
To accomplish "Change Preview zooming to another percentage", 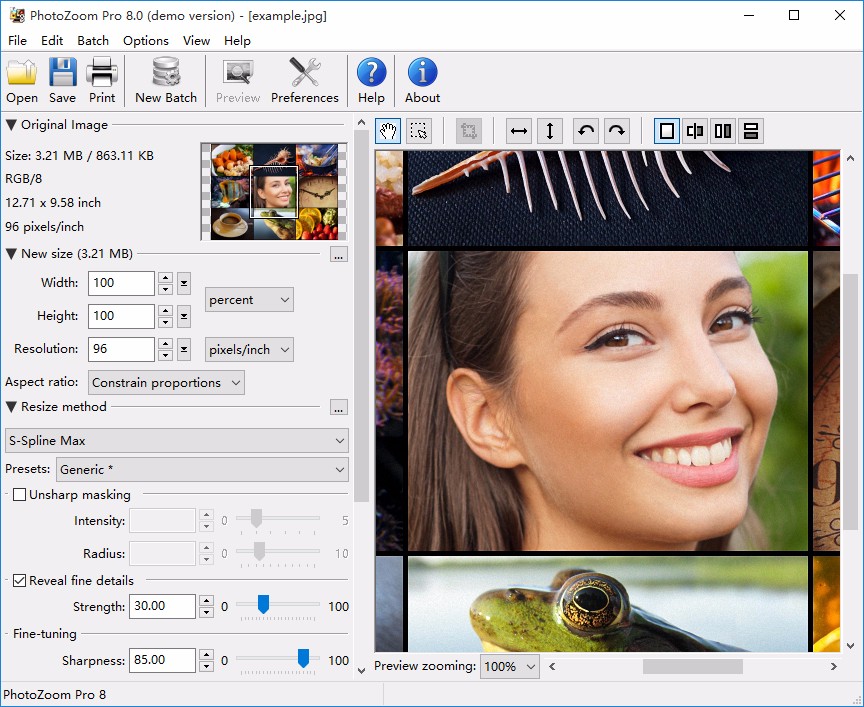I will pyautogui.click(x=509, y=666).
